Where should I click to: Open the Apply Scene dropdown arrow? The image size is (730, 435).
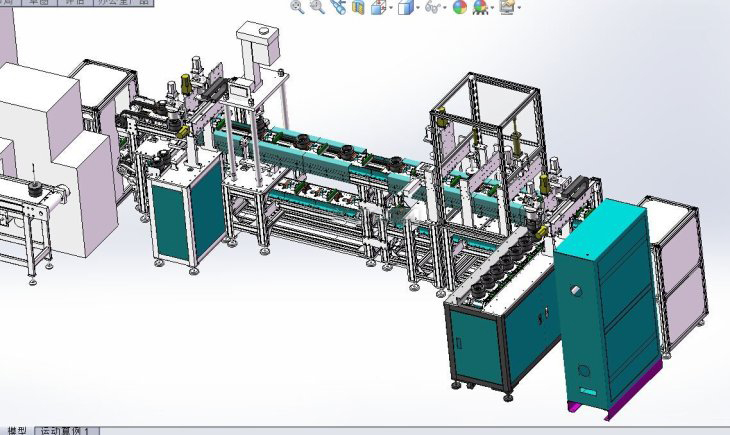click(491, 8)
